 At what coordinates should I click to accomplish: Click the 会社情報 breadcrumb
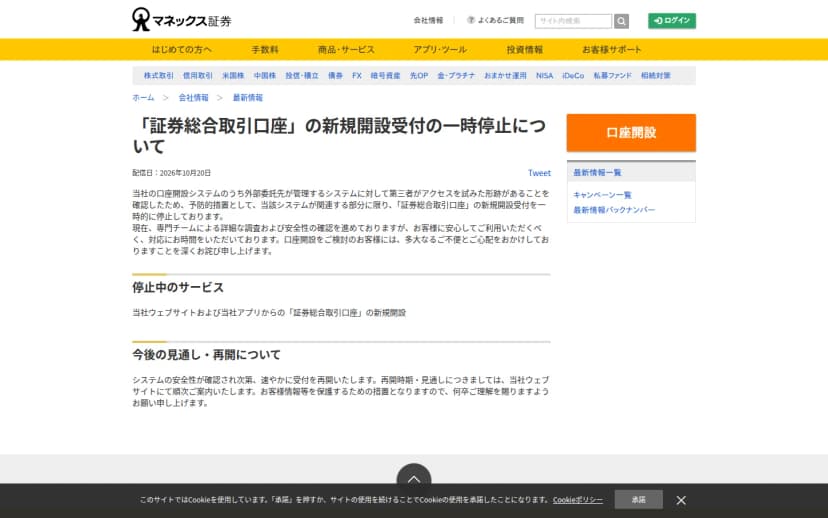(193, 98)
